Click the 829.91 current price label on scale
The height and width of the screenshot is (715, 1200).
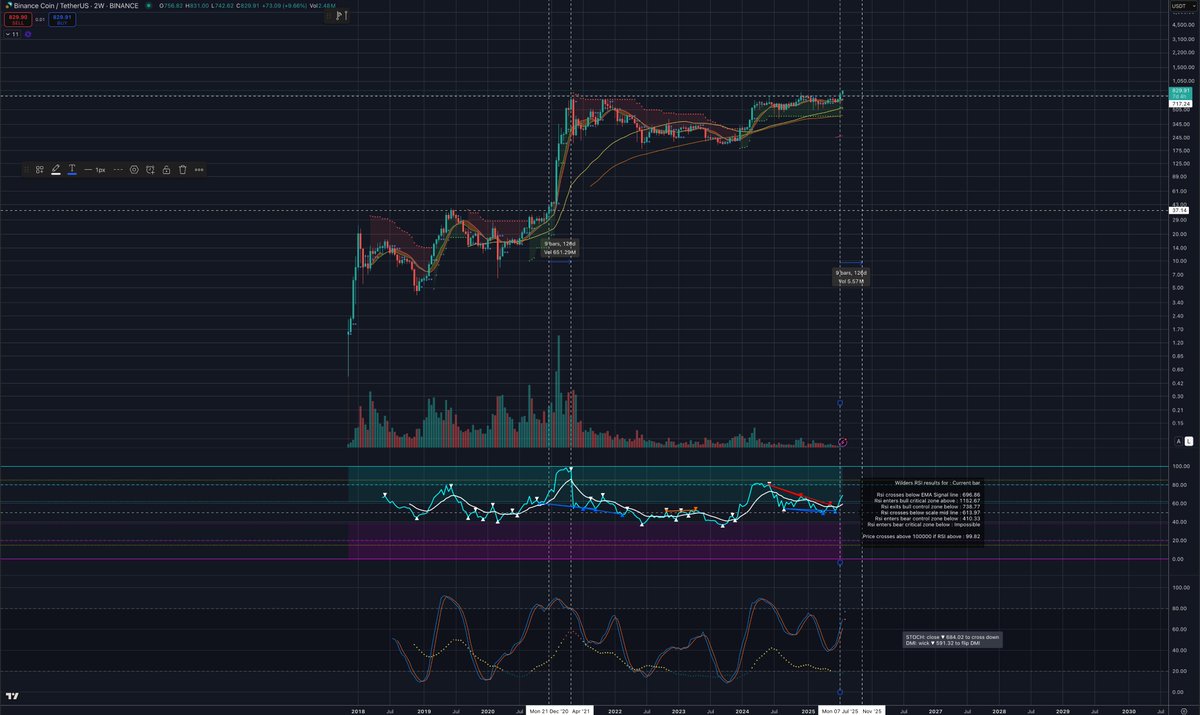click(x=1180, y=91)
